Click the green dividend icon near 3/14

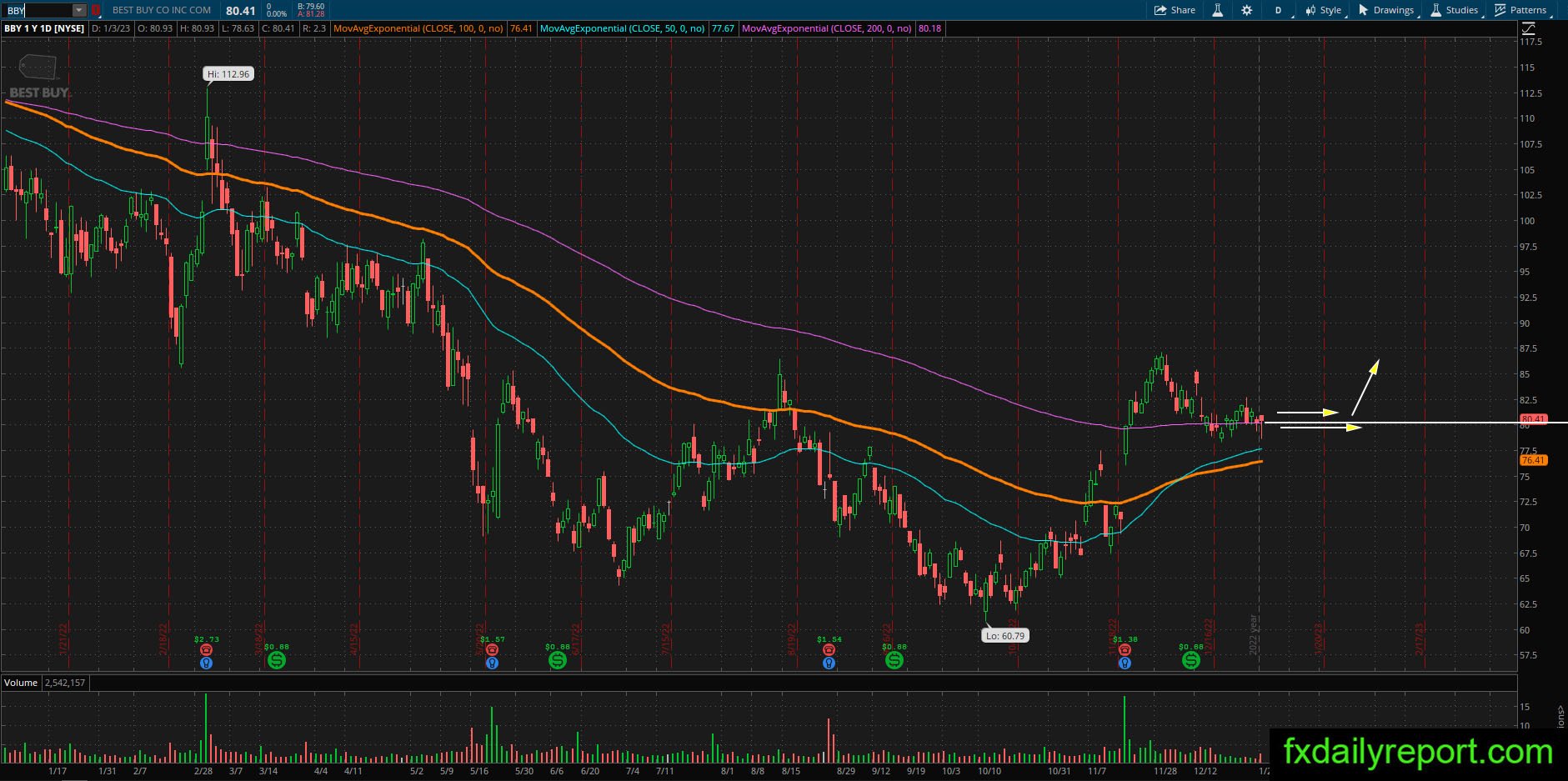pos(277,660)
